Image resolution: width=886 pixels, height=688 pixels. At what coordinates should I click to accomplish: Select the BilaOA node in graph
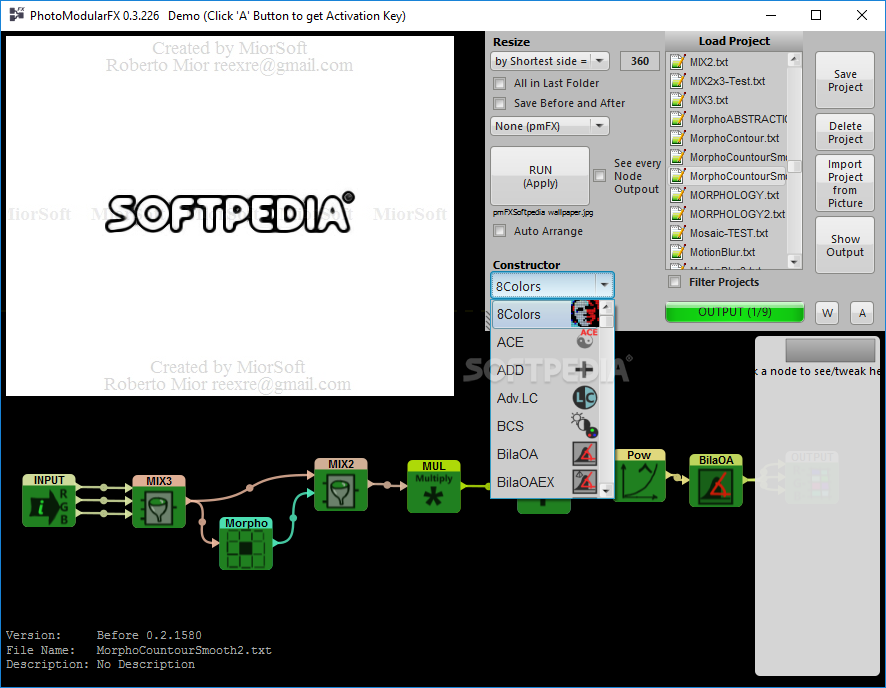click(x=716, y=480)
